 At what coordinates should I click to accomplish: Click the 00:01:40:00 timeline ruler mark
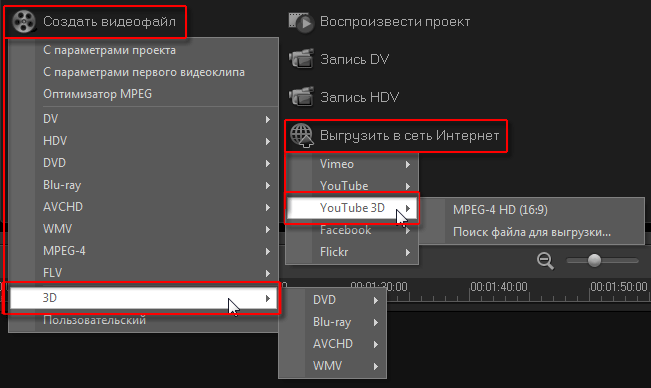click(499, 287)
